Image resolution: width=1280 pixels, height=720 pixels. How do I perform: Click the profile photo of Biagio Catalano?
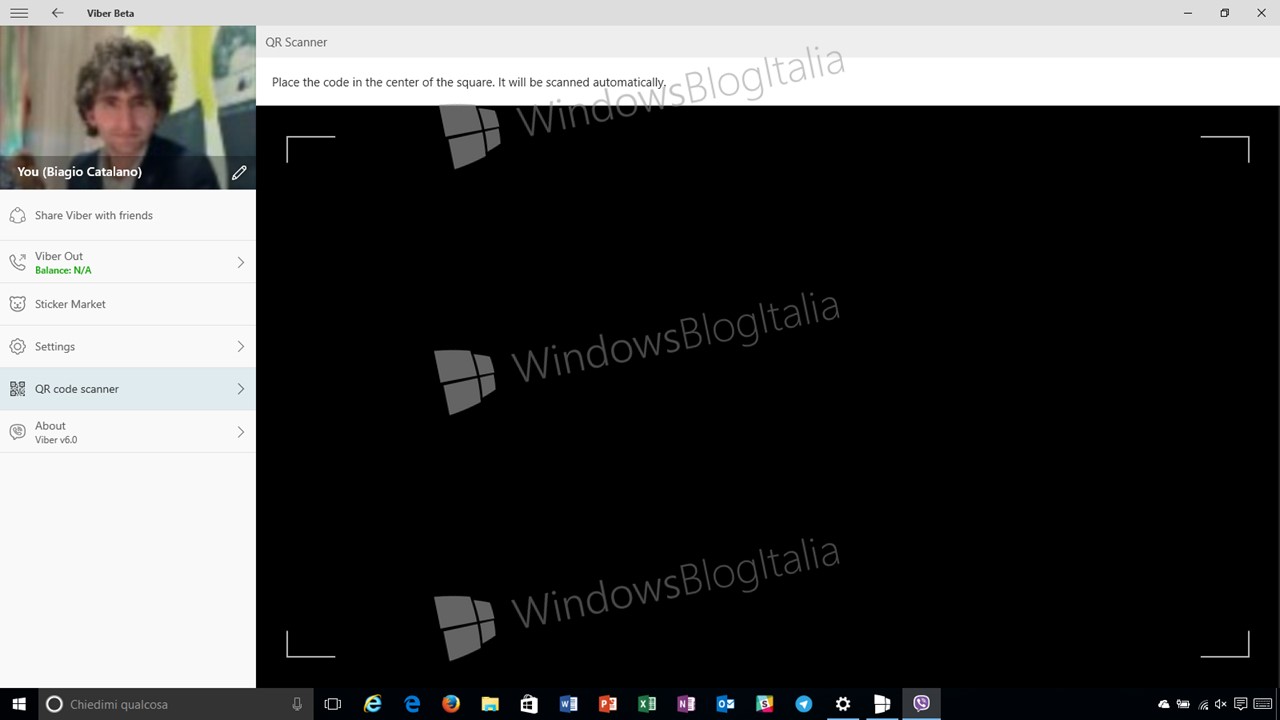click(x=128, y=107)
